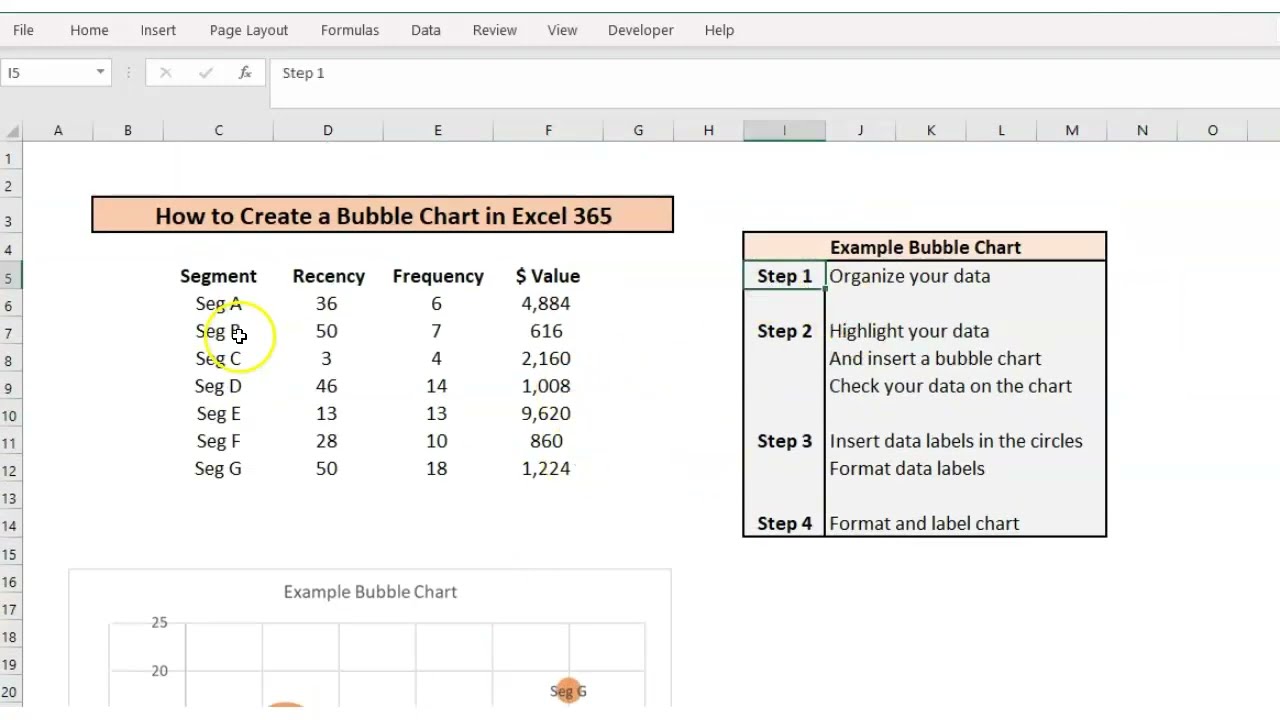Click the Cancel (X) formula bar icon
Image resolution: width=1280 pixels, height=720 pixels.
tap(166, 73)
